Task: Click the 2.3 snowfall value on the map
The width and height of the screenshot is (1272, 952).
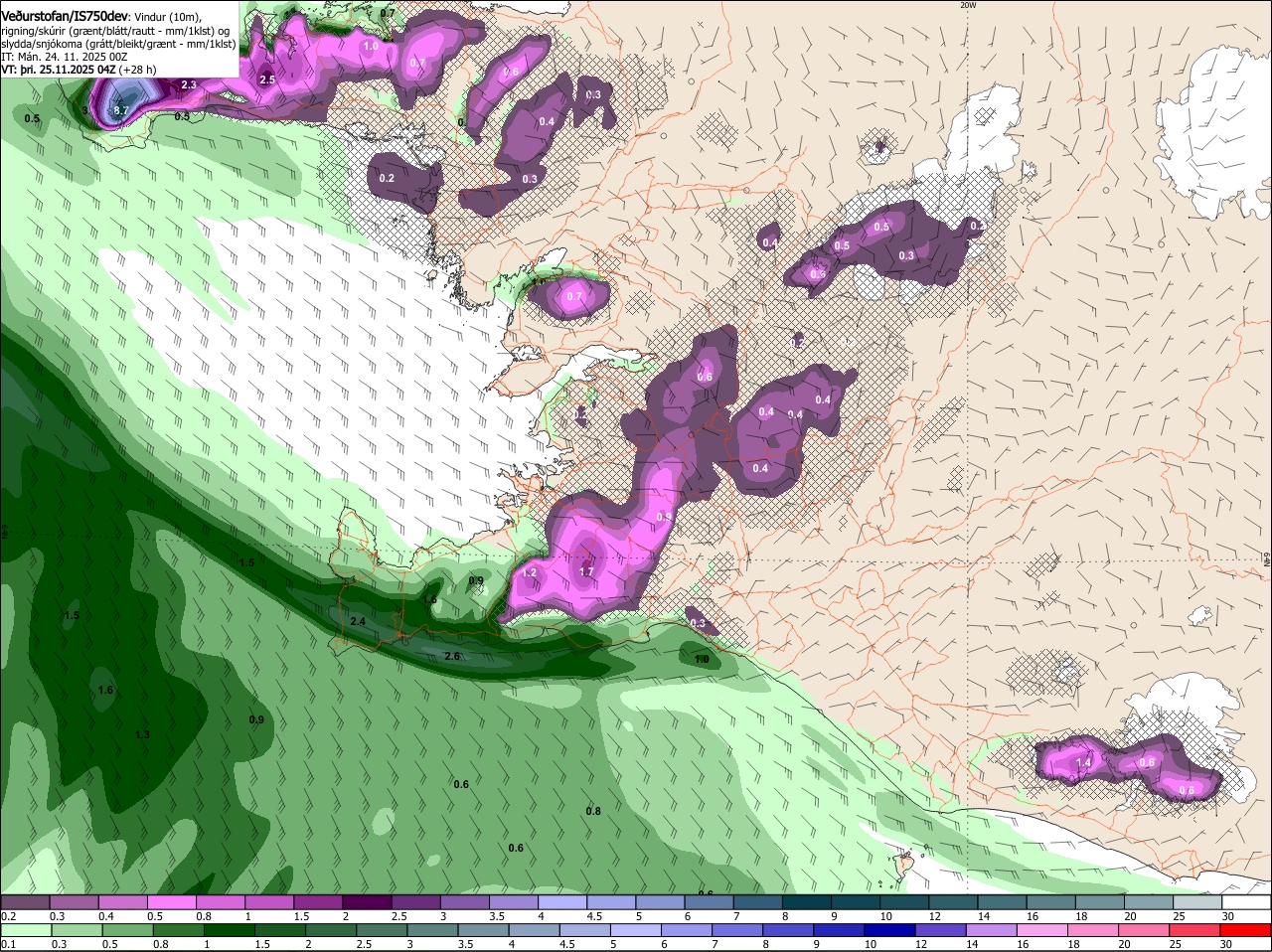Action: point(189,85)
